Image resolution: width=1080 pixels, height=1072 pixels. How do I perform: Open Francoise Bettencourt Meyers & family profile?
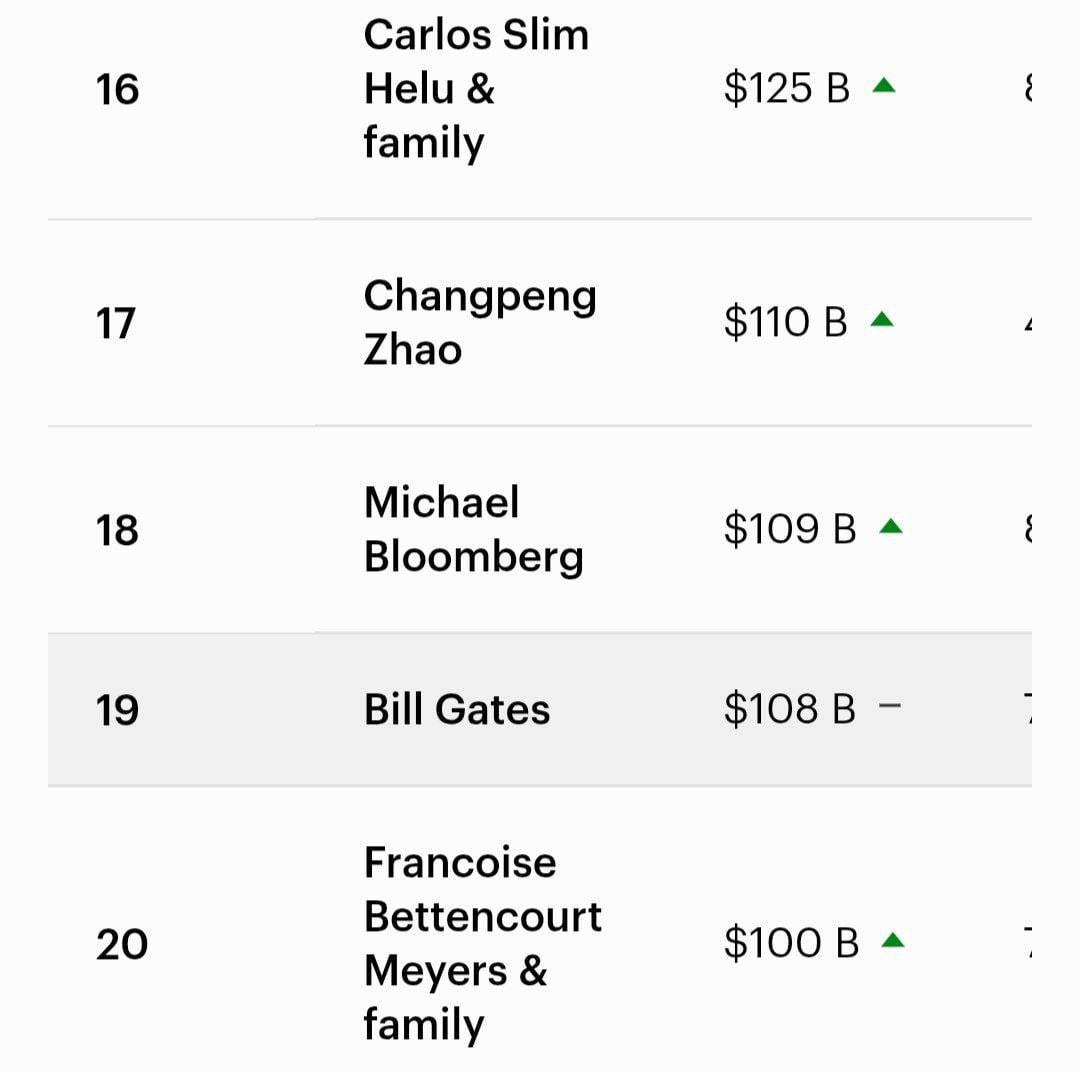[x=482, y=943]
